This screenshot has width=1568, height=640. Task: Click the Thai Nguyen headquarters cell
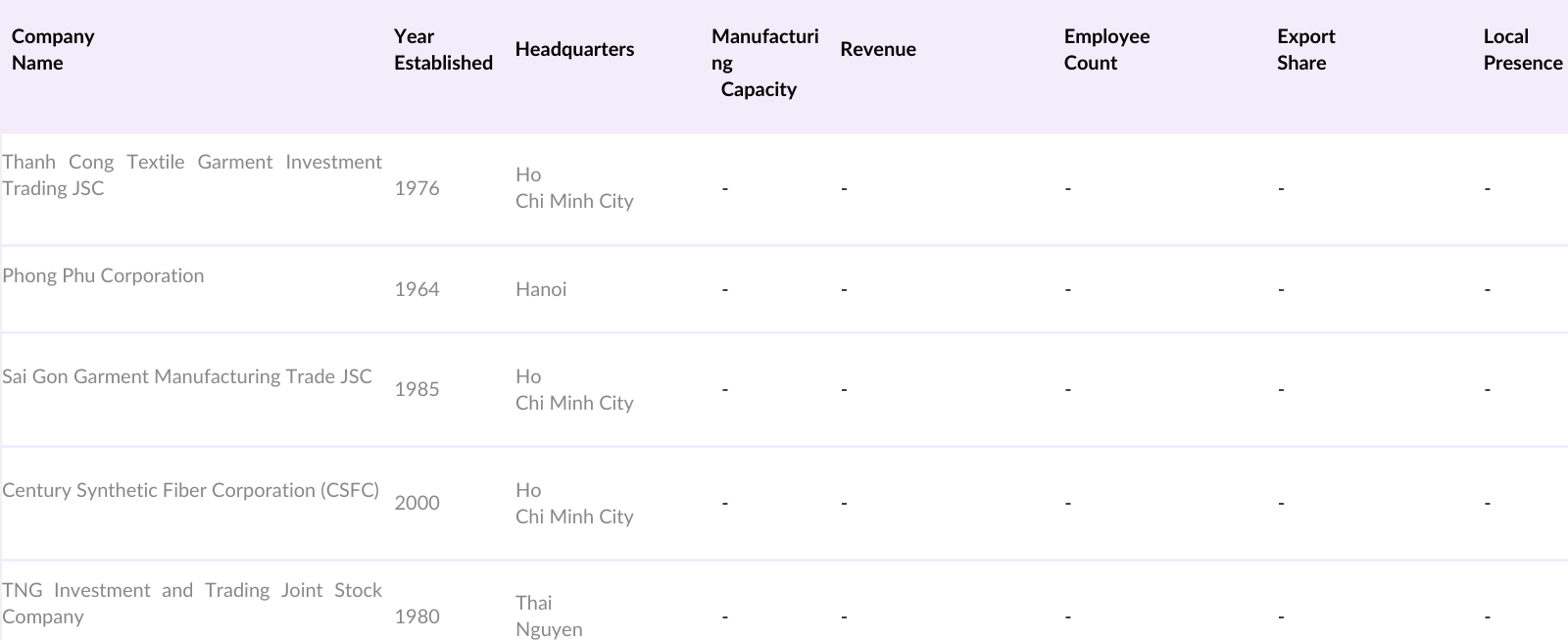coord(549,615)
